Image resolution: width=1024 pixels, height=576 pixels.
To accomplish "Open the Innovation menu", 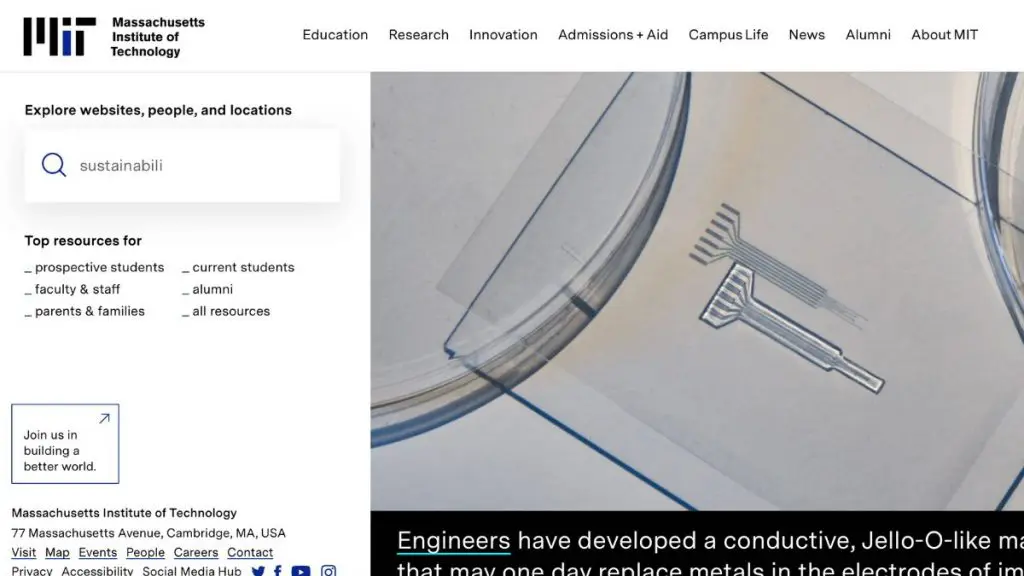I will (x=503, y=35).
